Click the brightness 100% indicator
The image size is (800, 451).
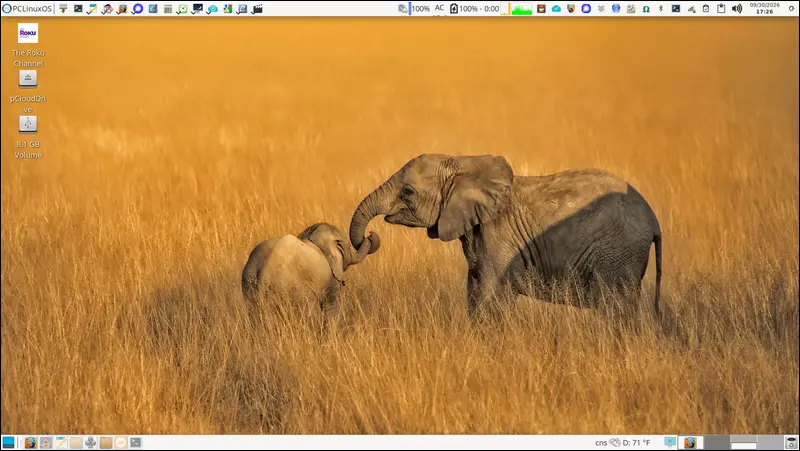click(415, 9)
